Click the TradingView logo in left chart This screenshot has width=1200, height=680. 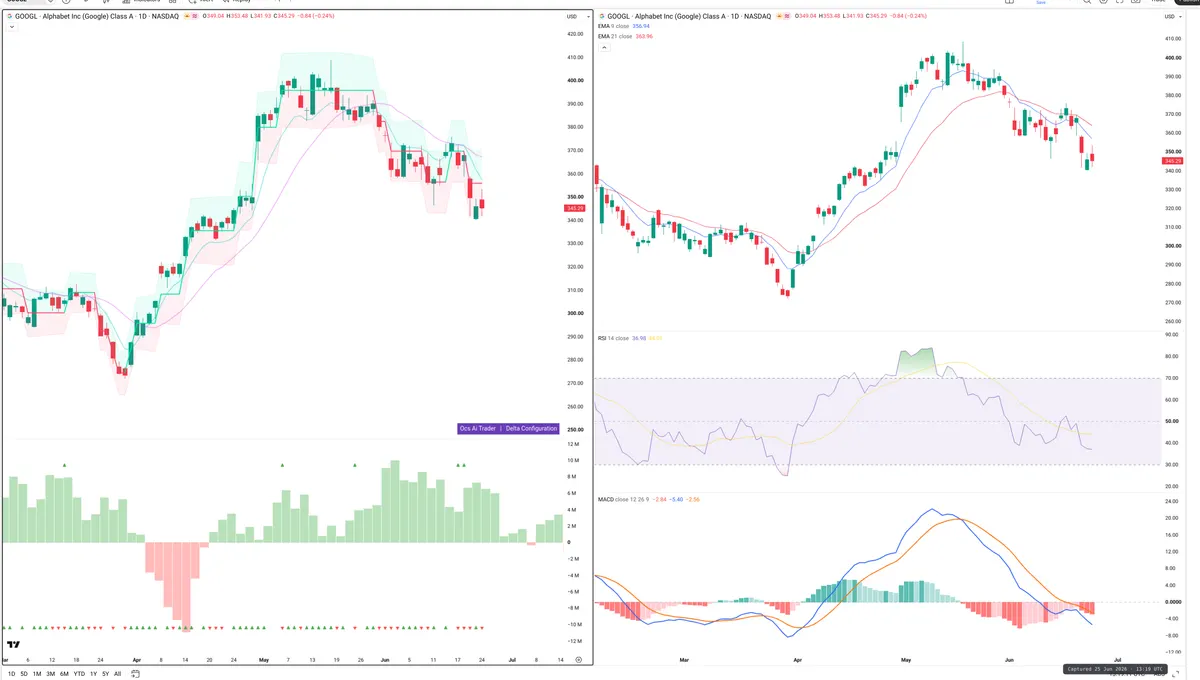14,646
